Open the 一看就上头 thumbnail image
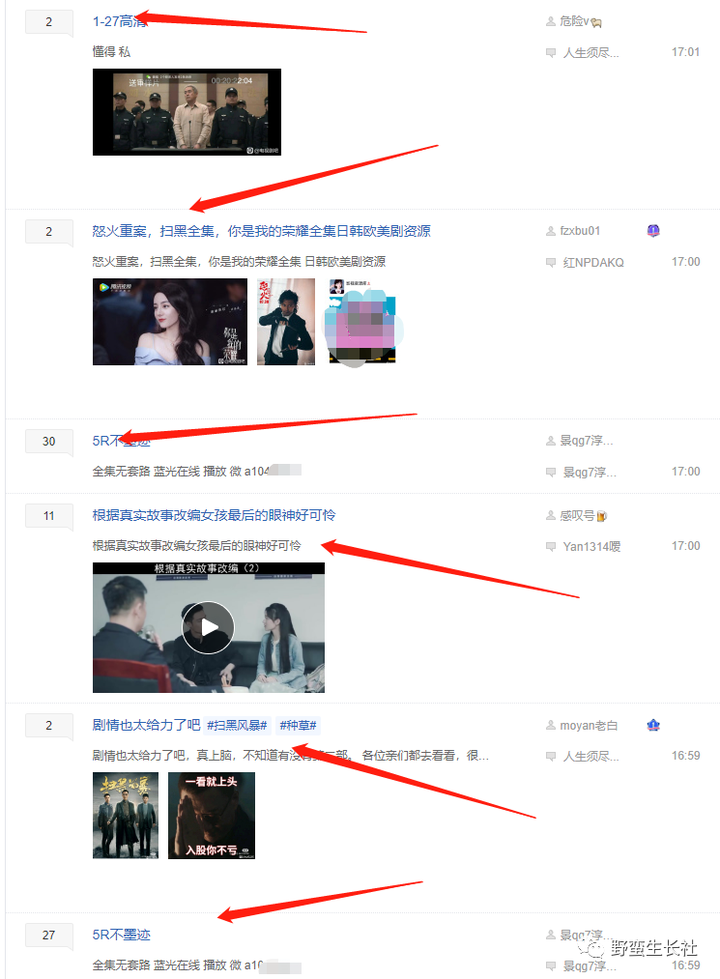720x979 pixels. [212, 815]
